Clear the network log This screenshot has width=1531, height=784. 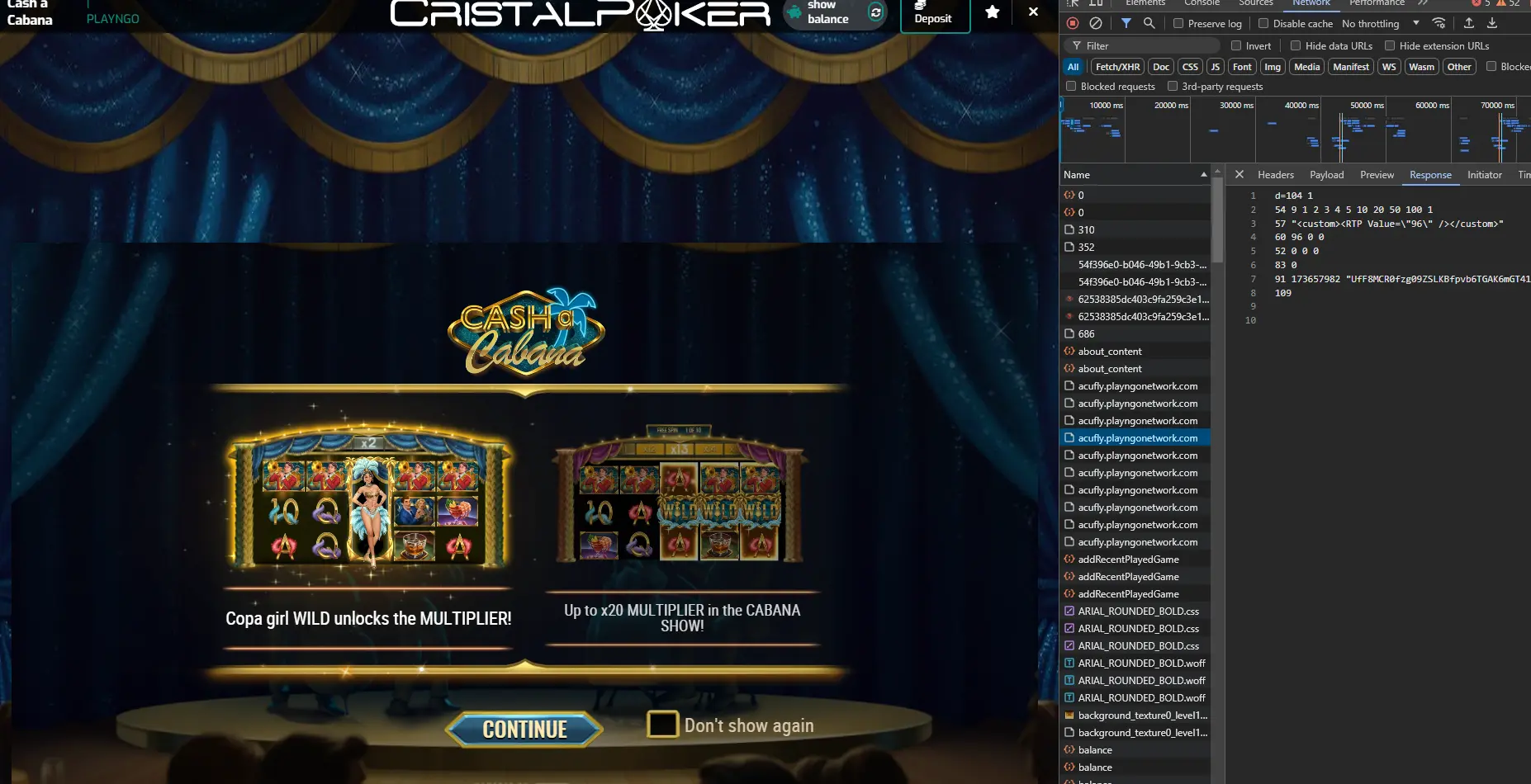tap(1096, 23)
